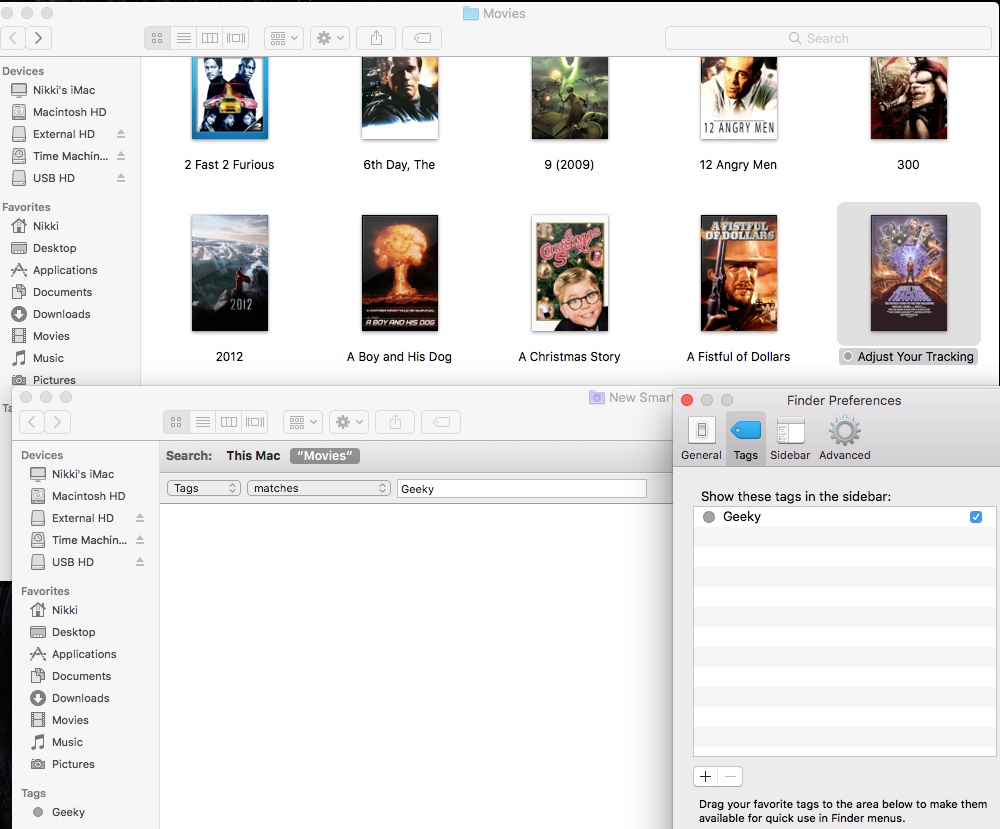The width and height of the screenshot is (1000, 829).
Task: Select A Boy and His Dog thumbnail
Action: tap(400, 273)
